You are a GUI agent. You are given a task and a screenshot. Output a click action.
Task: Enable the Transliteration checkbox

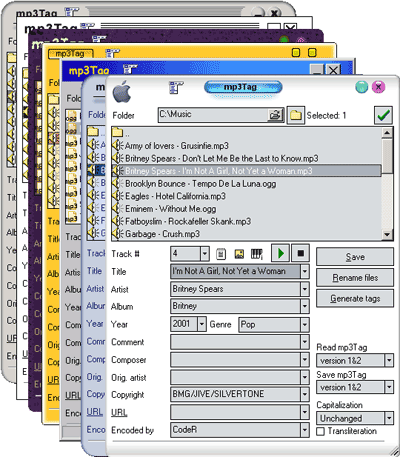320,431
